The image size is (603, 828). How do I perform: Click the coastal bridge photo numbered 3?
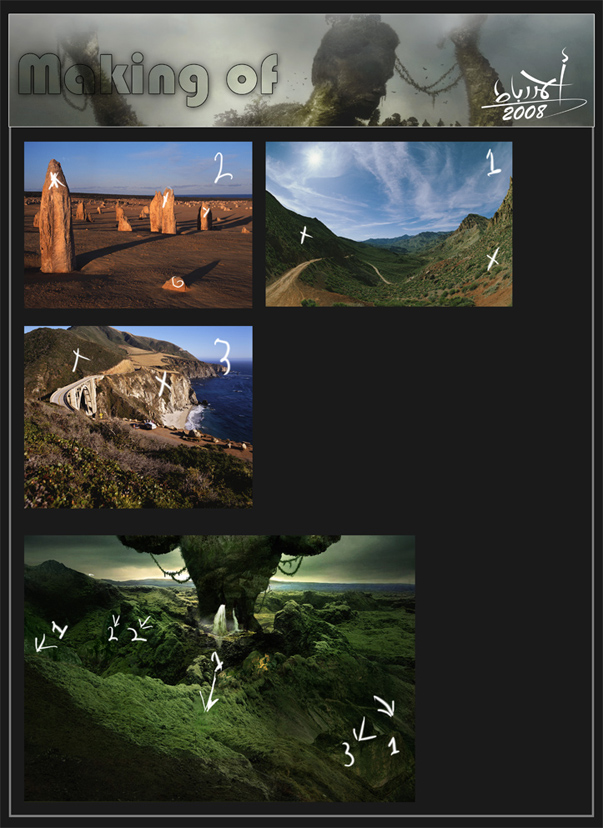click(x=138, y=417)
